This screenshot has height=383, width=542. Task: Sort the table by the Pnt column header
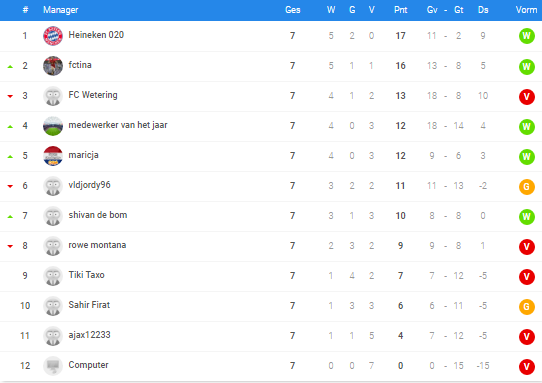(400, 10)
